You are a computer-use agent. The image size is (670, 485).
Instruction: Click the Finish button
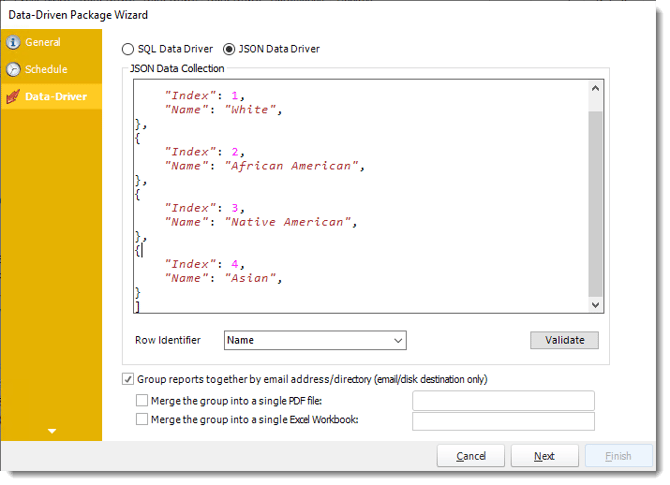[x=618, y=456]
